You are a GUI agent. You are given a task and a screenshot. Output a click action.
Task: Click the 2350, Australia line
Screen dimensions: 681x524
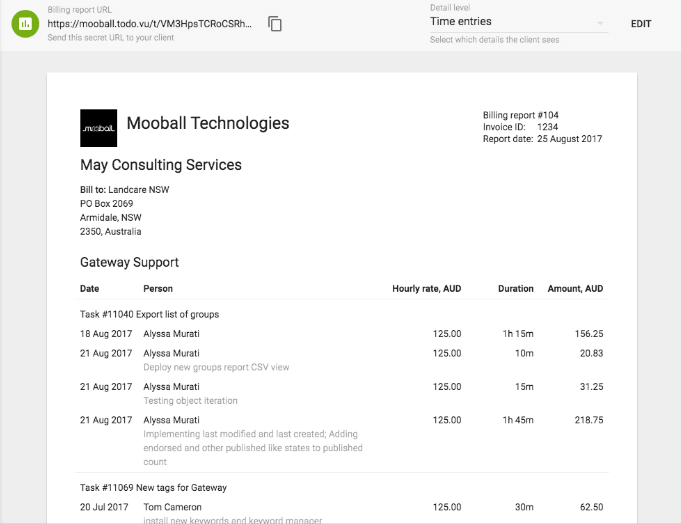point(111,231)
